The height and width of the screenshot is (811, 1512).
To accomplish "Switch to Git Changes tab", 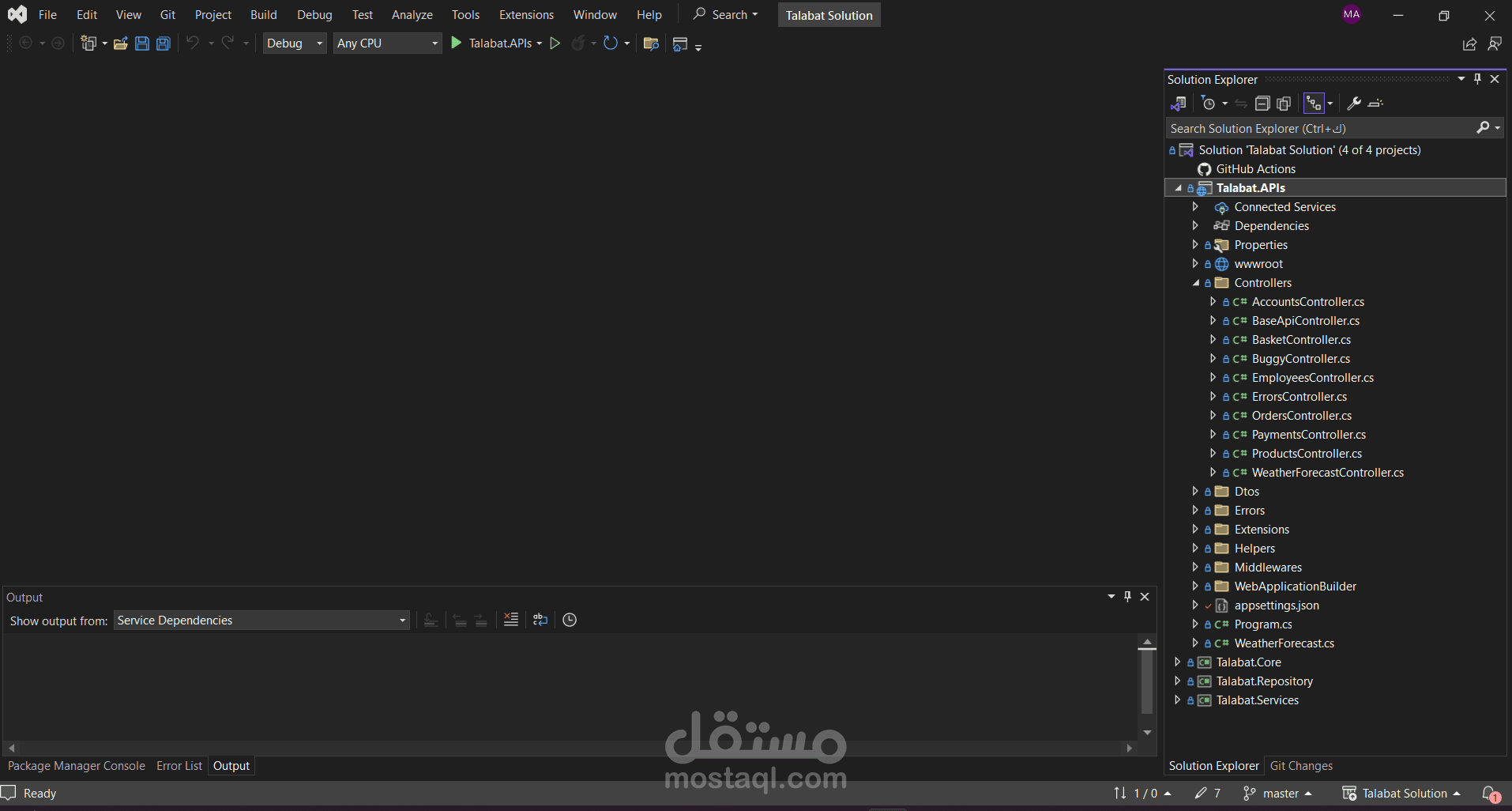I will coord(1301,766).
